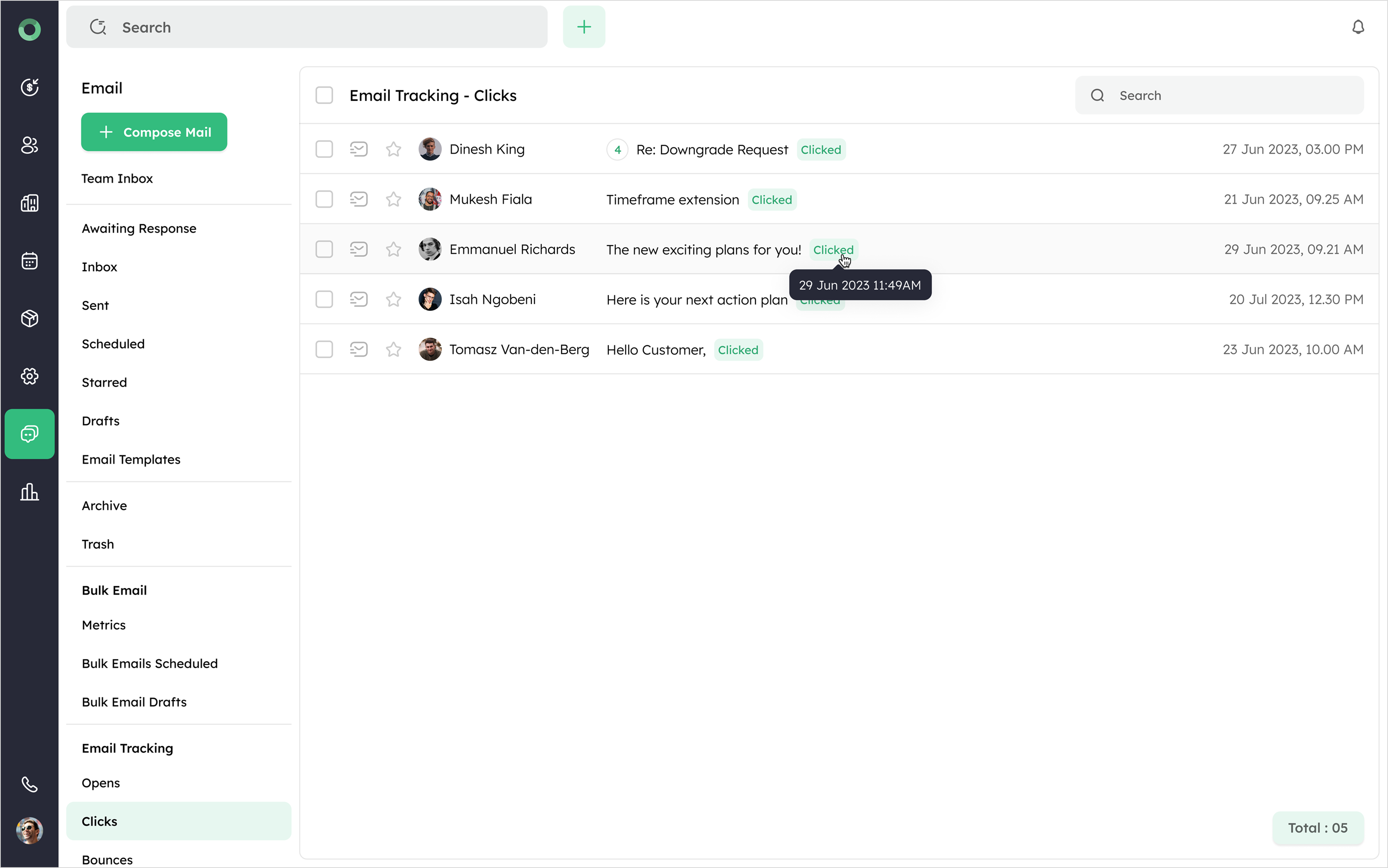The image size is (1388, 868).
Task: Click the Compose Mail button
Action: click(x=154, y=132)
